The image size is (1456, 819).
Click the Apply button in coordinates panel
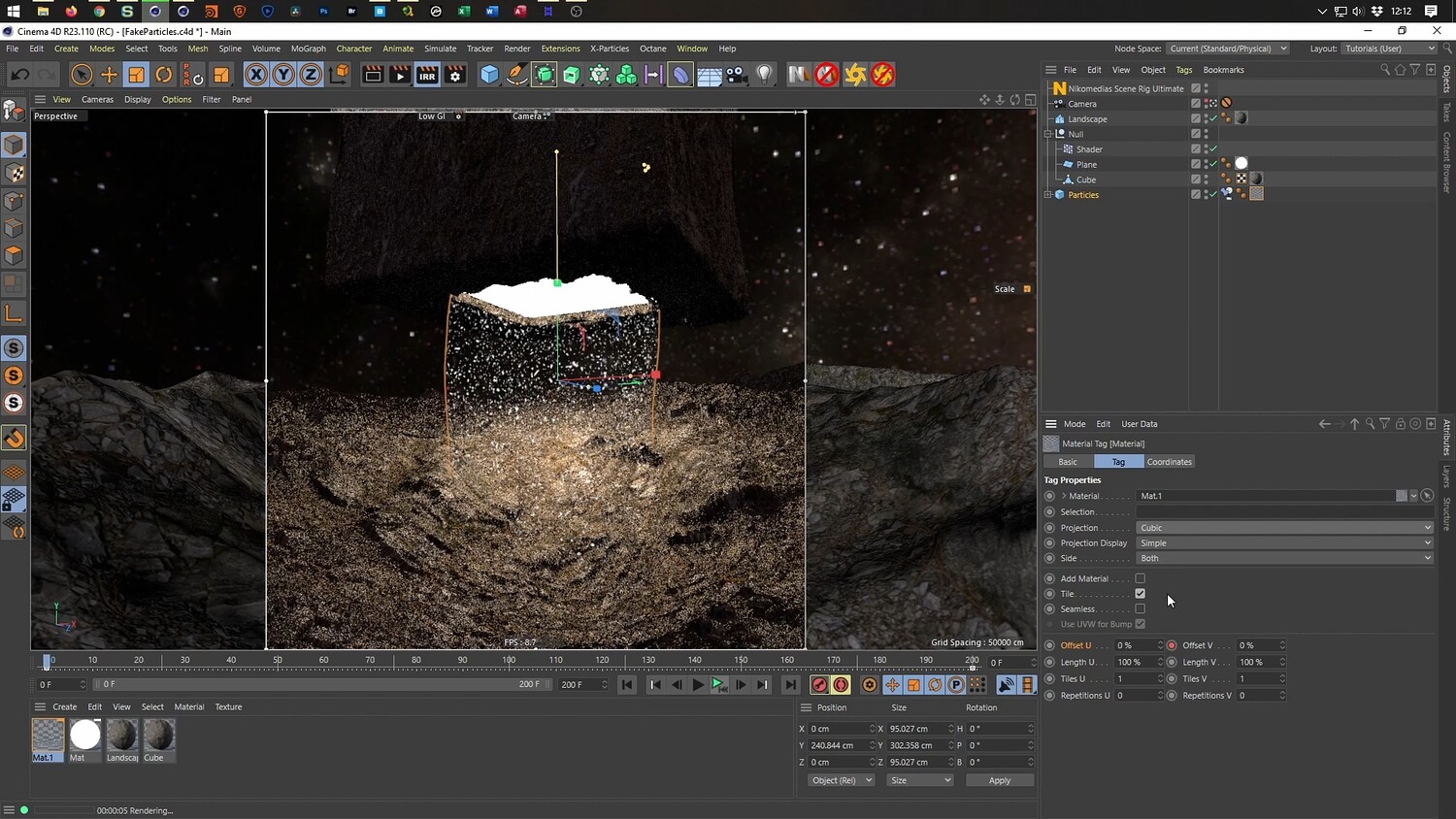click(x=999, y=780)
